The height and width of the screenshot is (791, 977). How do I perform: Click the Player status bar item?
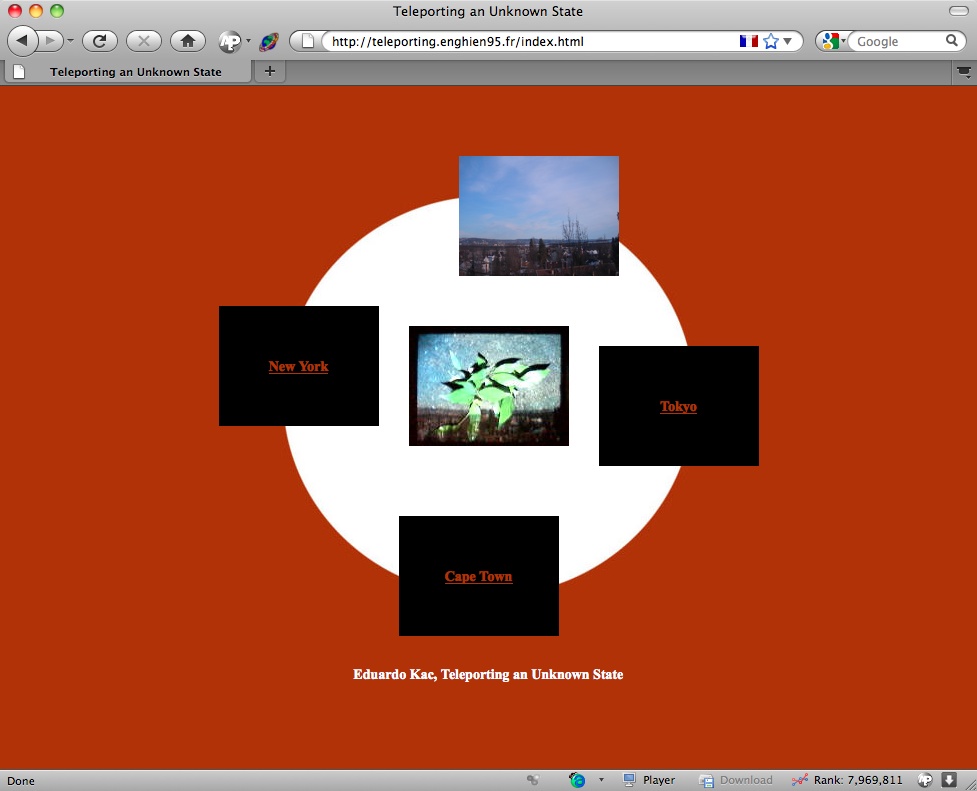click(x=649, y=780)
